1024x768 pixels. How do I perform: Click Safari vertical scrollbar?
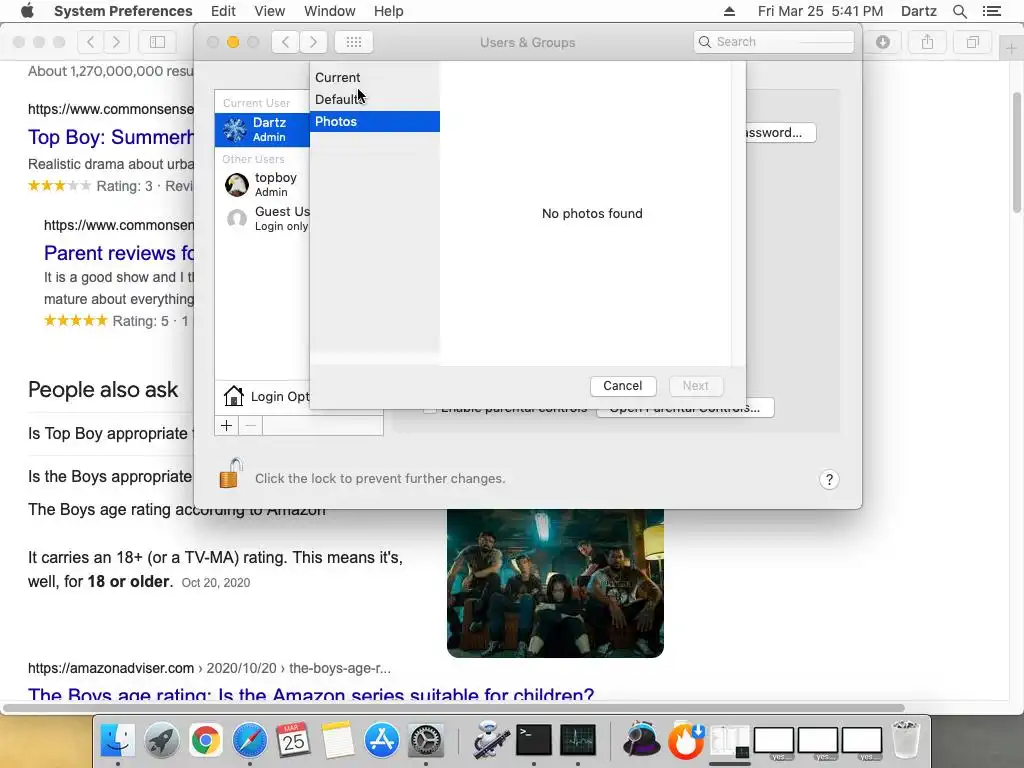tap(1017, 152)
